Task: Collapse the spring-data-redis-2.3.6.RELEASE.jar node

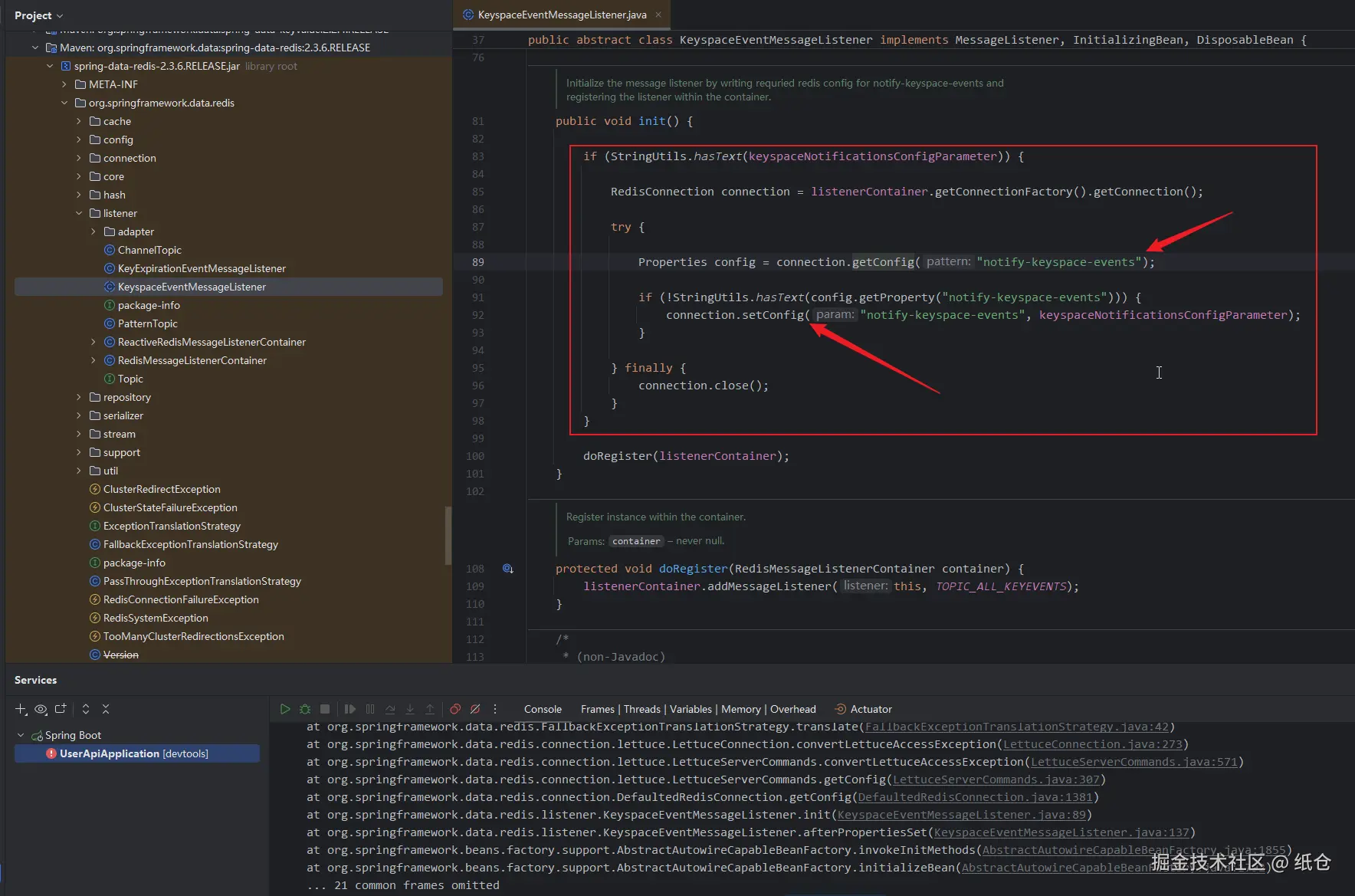Action: point(50,66)
